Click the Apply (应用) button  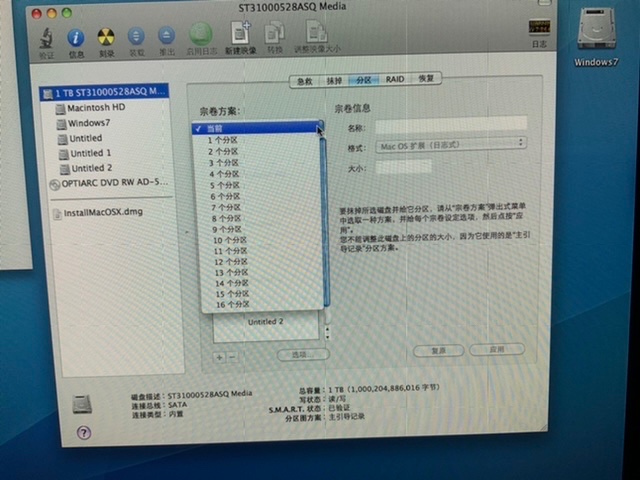point(497,349)
